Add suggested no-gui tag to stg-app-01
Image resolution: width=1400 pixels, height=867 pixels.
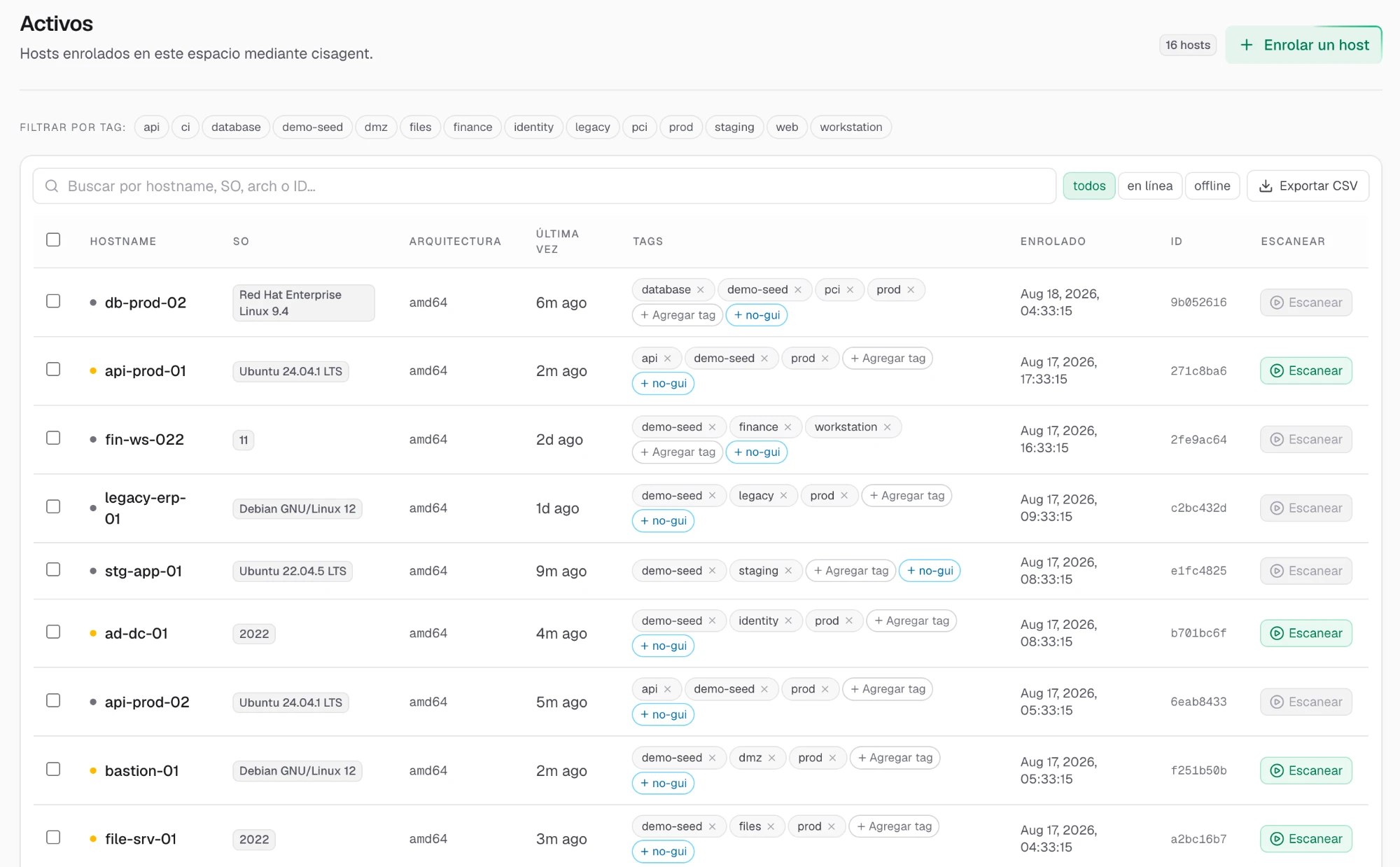pos(930,571)
